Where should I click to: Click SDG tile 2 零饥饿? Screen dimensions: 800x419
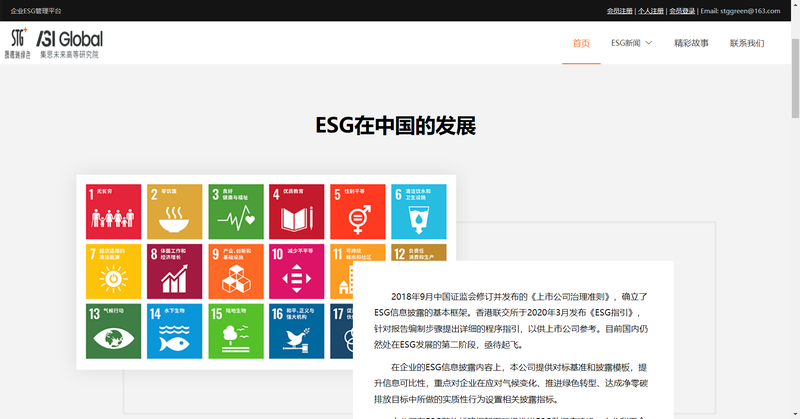[x=174, y=212]
